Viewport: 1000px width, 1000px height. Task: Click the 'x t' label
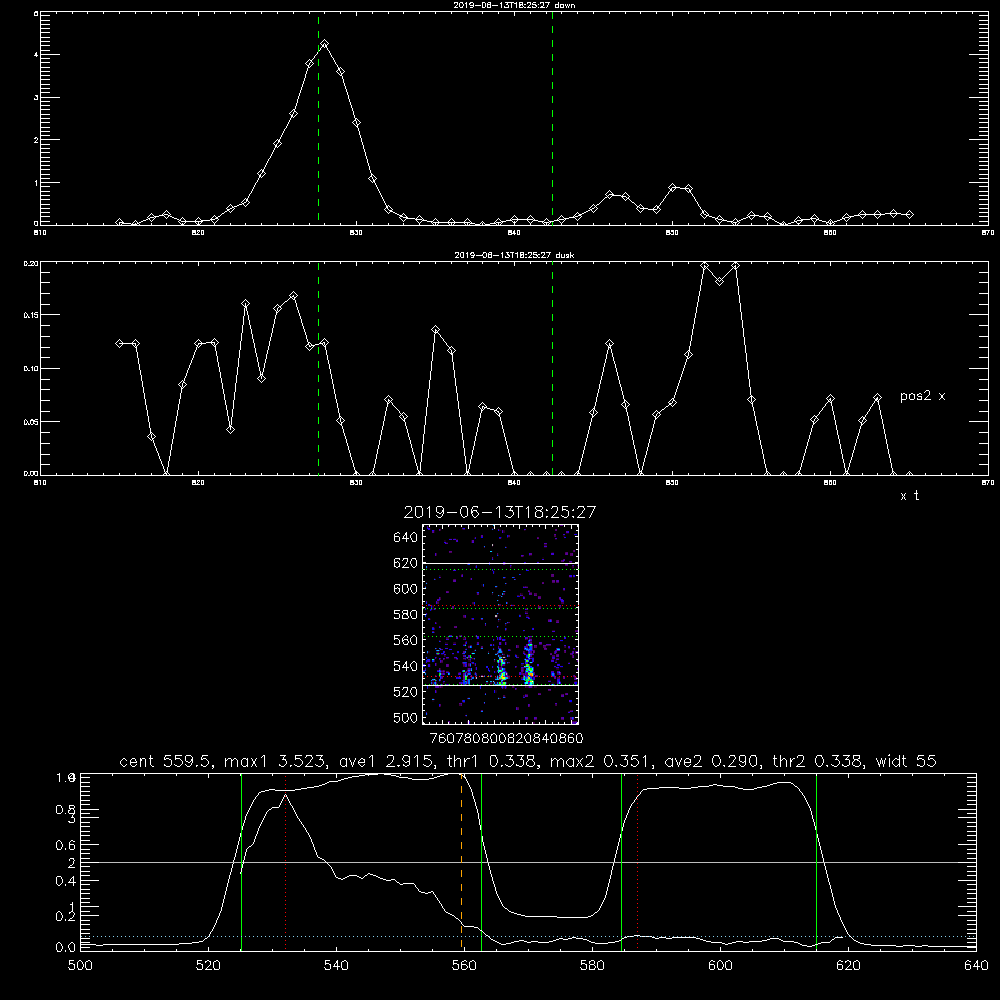909,496
